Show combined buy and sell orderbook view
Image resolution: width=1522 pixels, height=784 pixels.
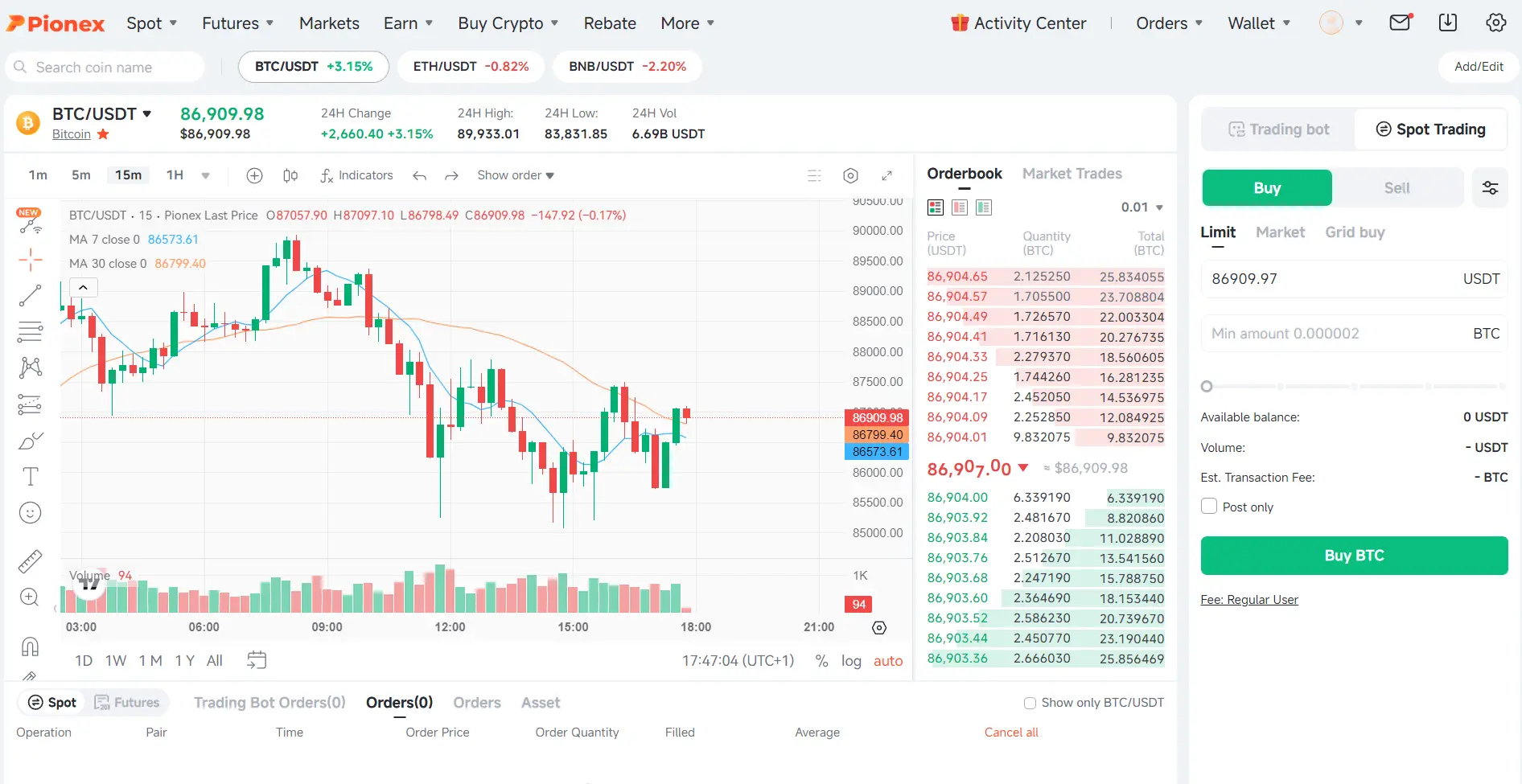click(x=936, y=207)
